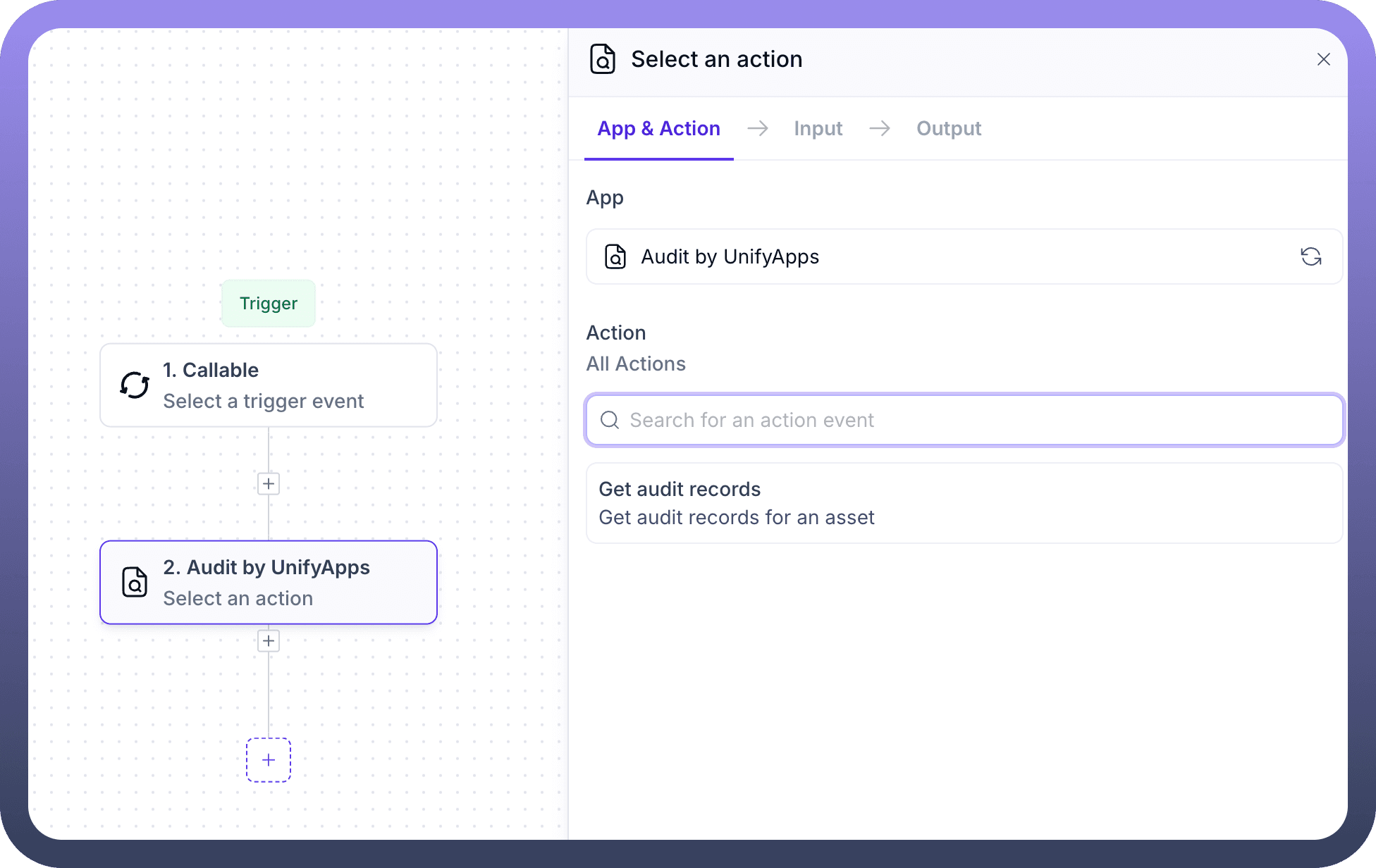Image resolution: width=1376 pixels, height=868 pixels.
Task: Click the refresh icon in App field
Action: 1310,256
